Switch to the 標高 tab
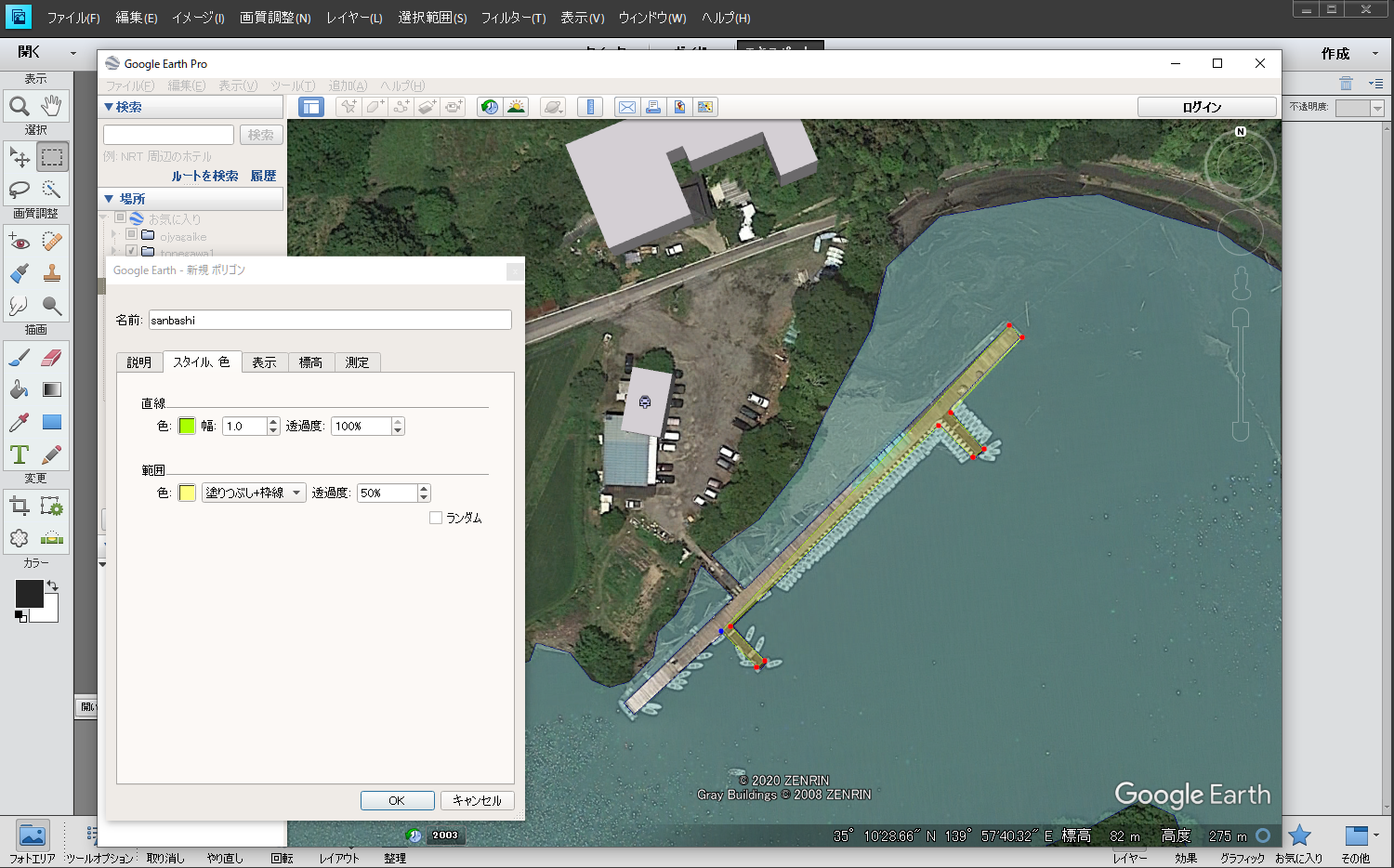The height and width of the screenshot is (868, 1394). pos(311,362)
